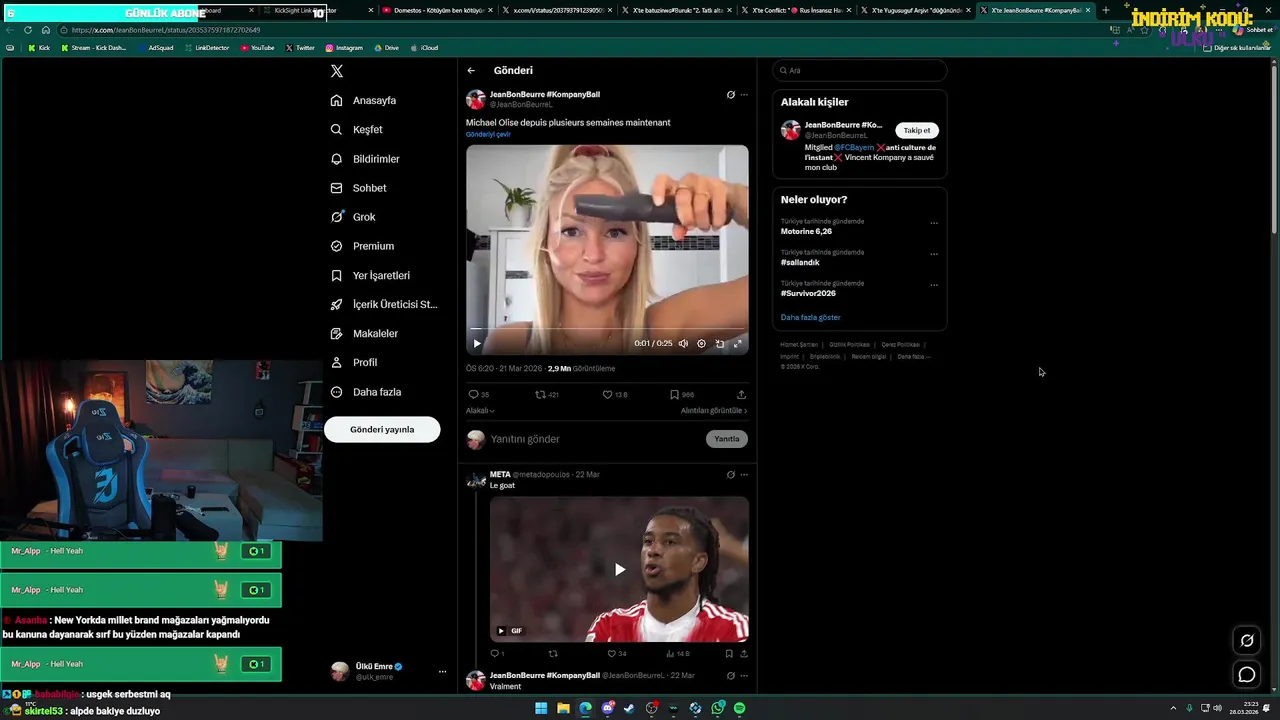Screen dimensions: 1280x720
Task: Open Sohbet messages
Action: (x=358, y=188)
